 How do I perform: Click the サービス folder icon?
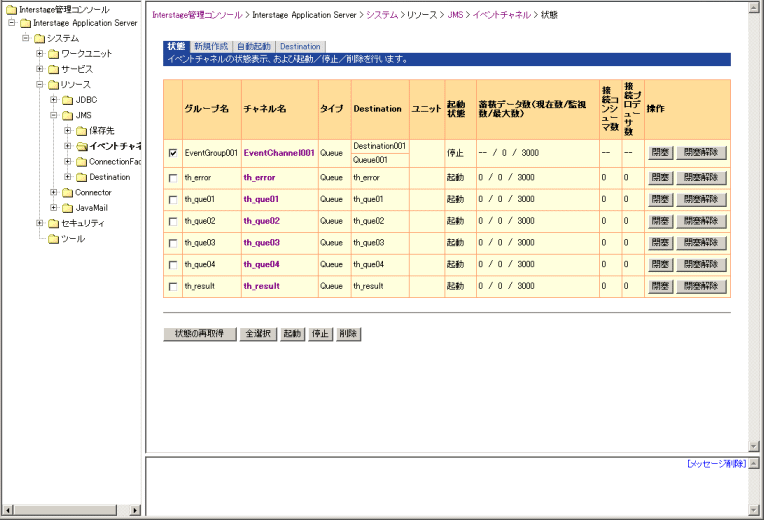point(53,69)
